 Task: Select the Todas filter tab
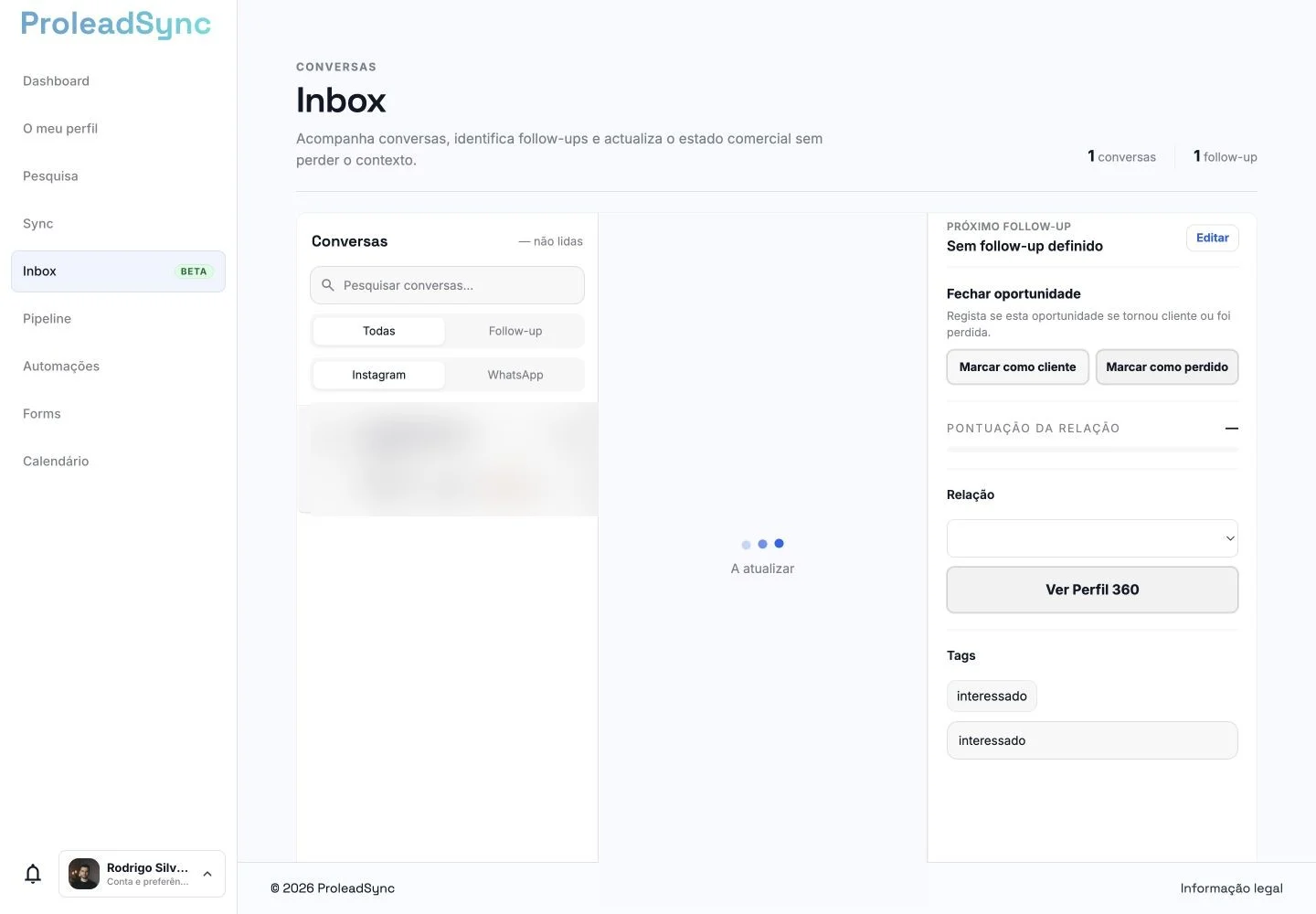pyautogui.click(x=379, y=331)
